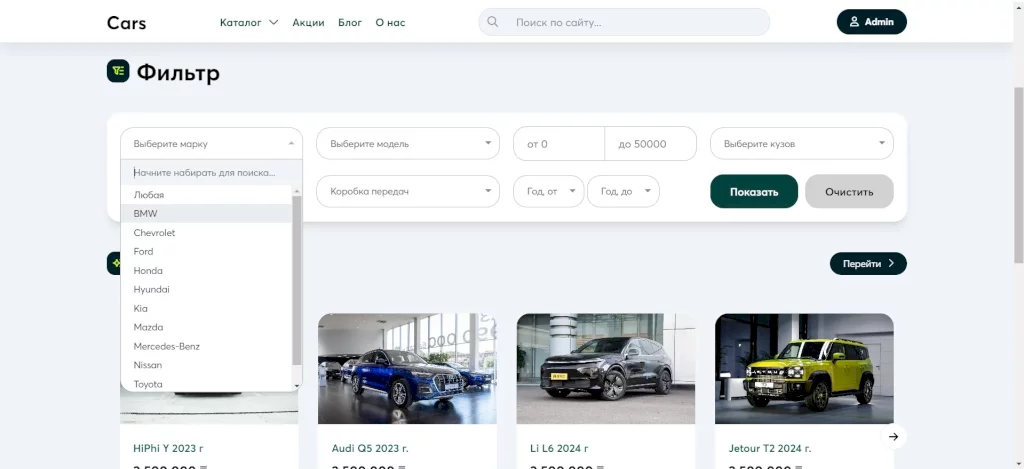Select Любая in brand list
The height and width of the screenshot is (469, 1024).
click(x=206, y=195)
